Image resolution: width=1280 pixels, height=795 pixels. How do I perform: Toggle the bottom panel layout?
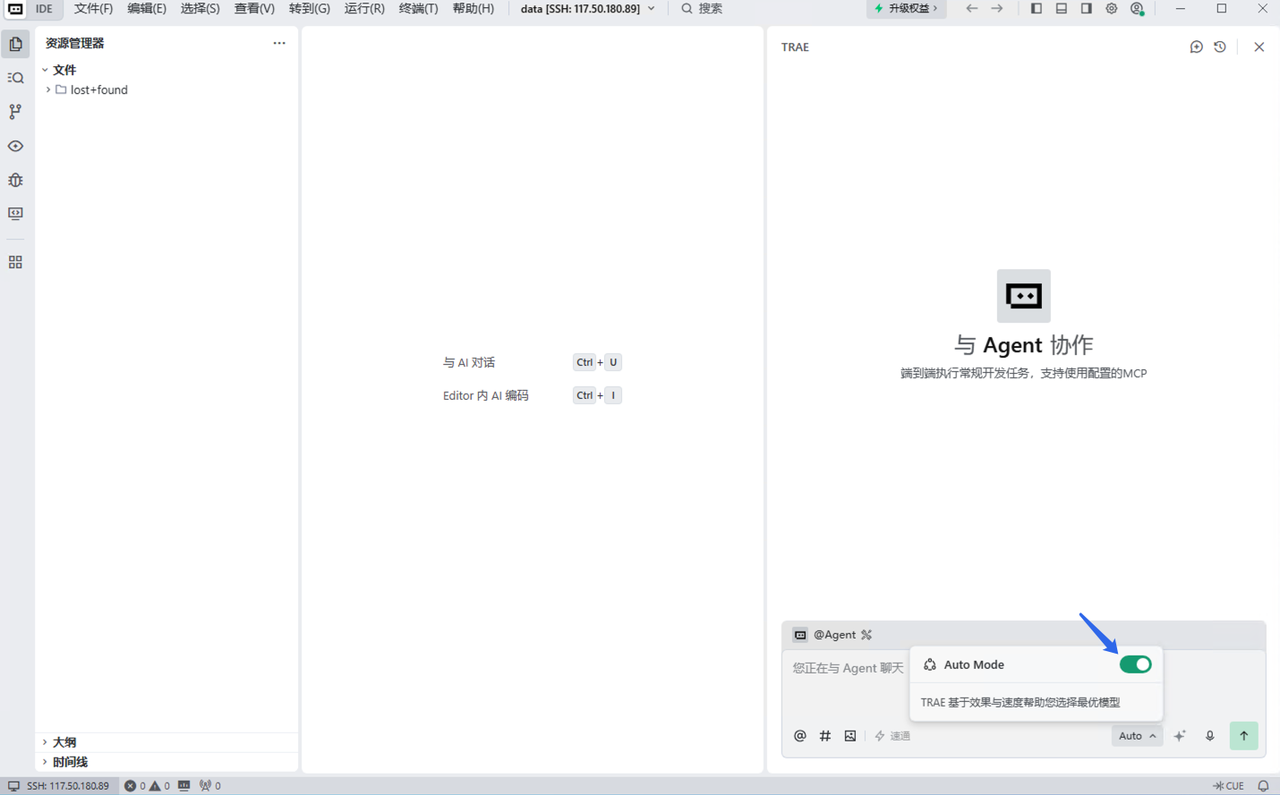[x=1061, y=9]
